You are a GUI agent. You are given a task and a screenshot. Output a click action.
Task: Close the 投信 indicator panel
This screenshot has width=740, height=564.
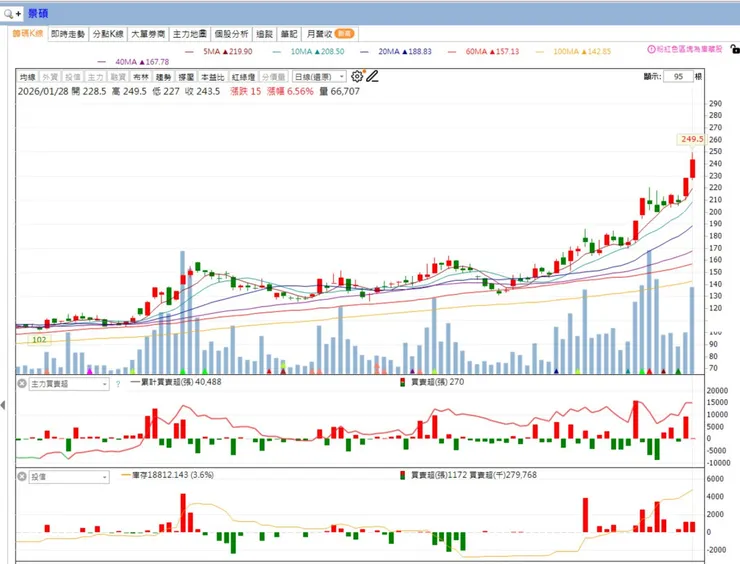coord(22,477)
